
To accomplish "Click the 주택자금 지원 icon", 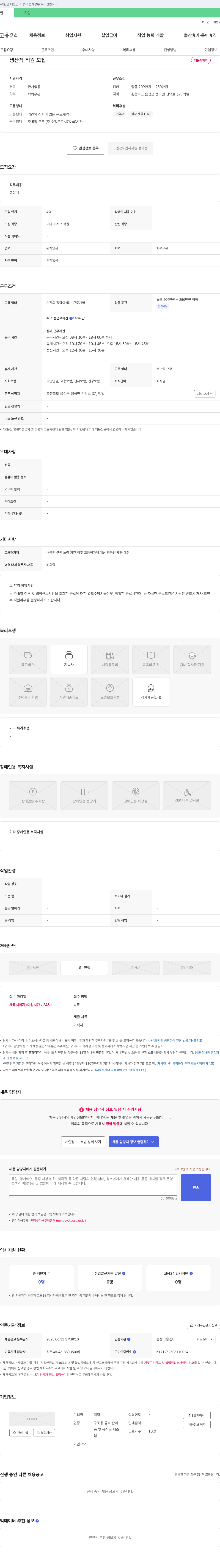I will [x=28, y=688].
